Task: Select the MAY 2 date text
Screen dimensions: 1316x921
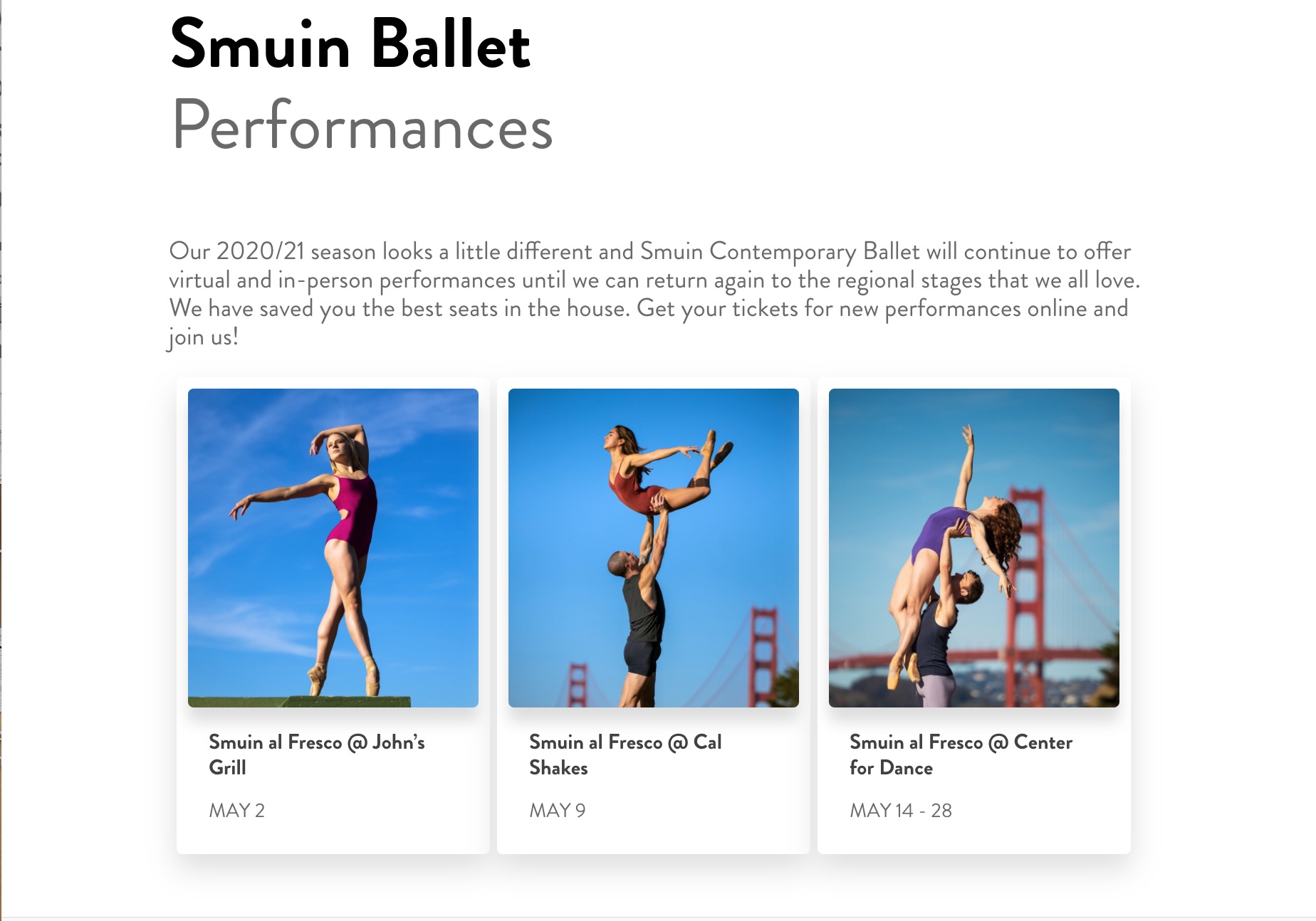Action: tap(236, 811)
